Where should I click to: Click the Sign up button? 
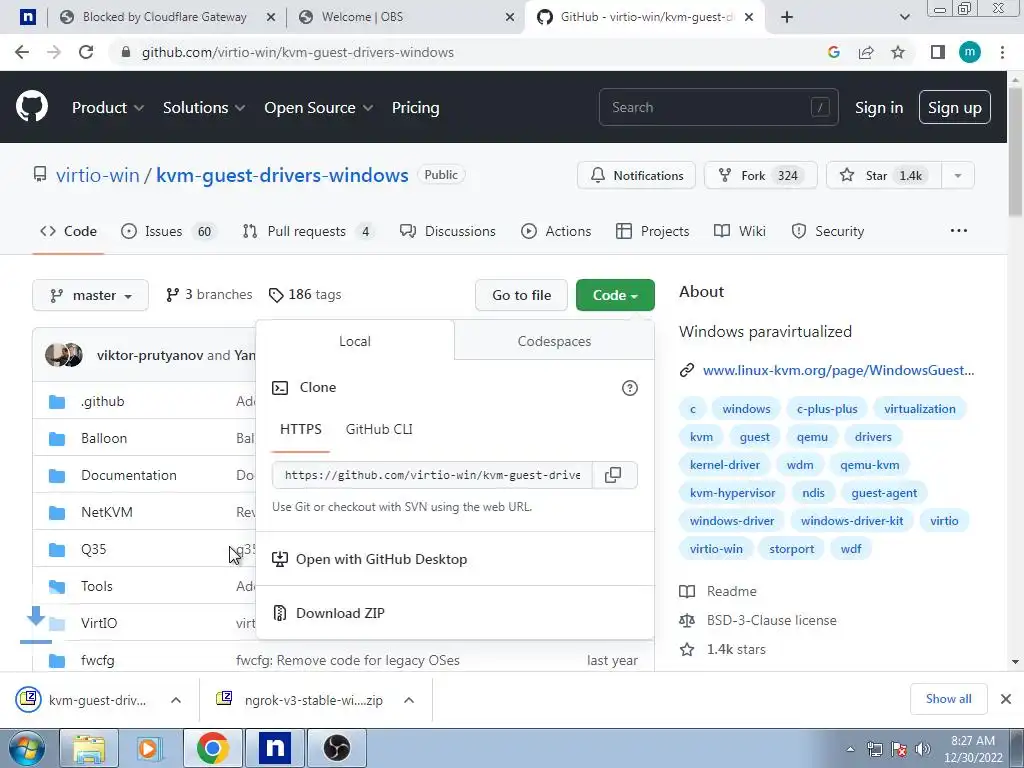coord(954,108)
